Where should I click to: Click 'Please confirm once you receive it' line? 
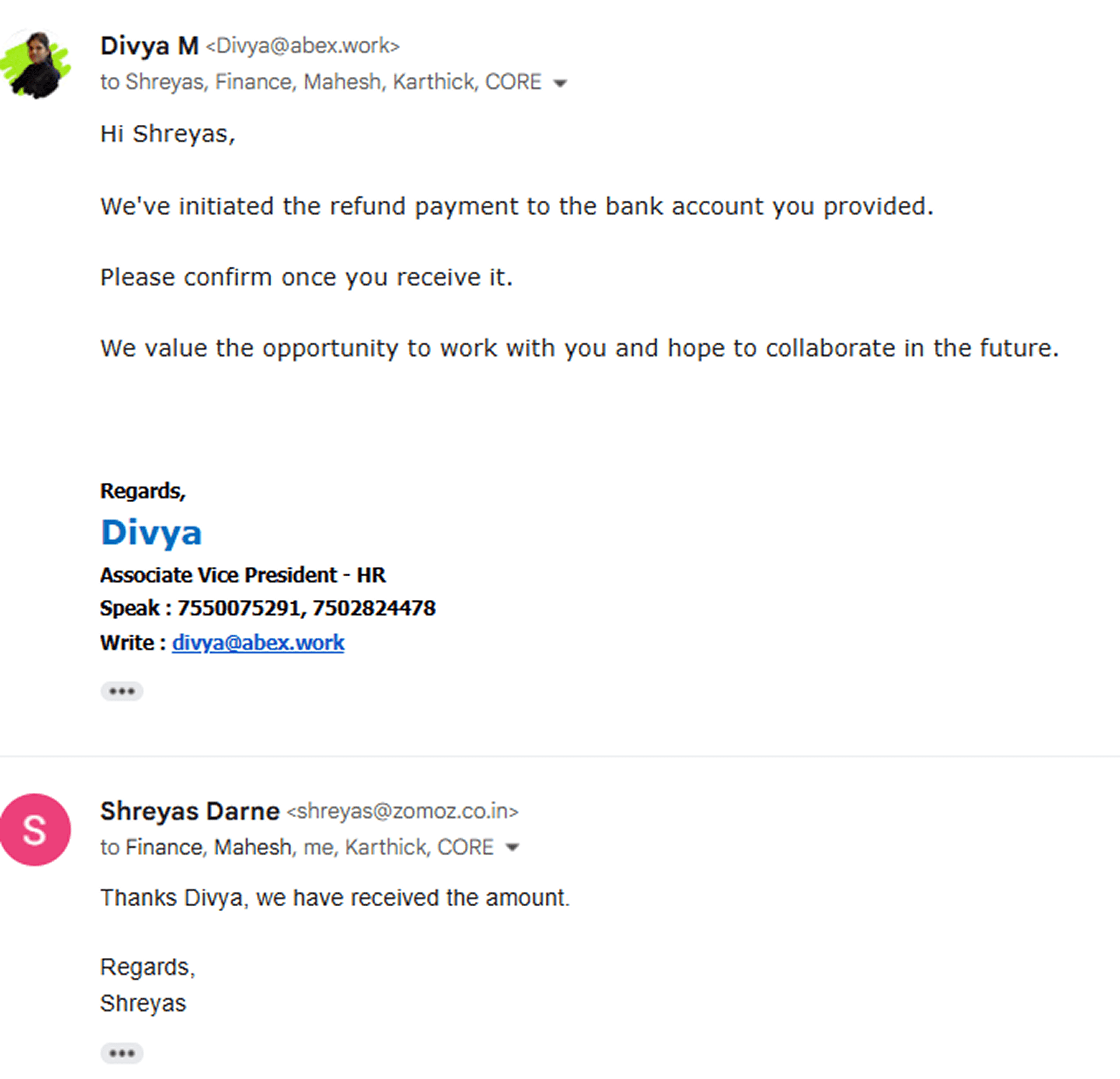coord(307,277)
